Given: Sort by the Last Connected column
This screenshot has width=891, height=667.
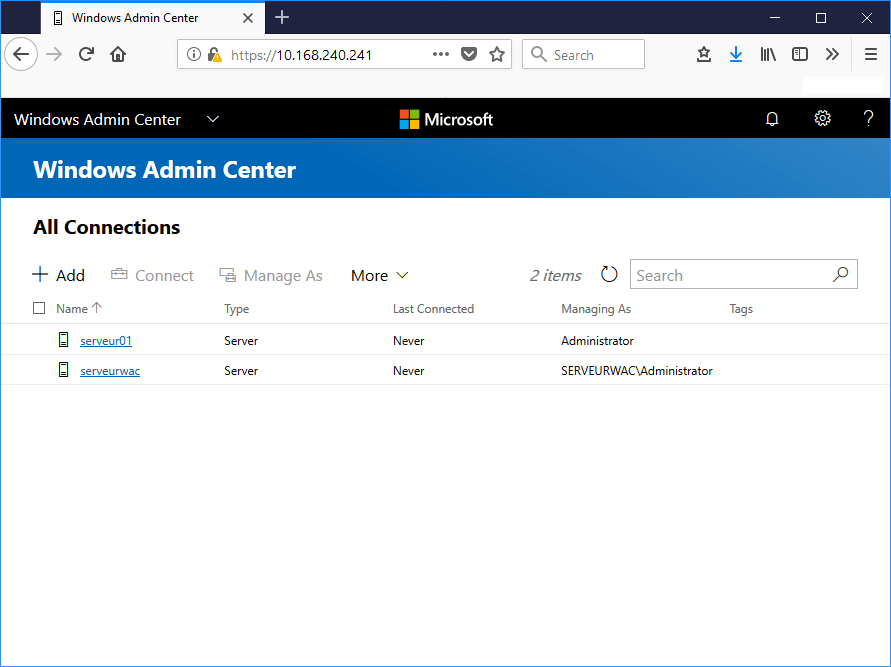Looking at the screenshot, I should coord(433,309).
